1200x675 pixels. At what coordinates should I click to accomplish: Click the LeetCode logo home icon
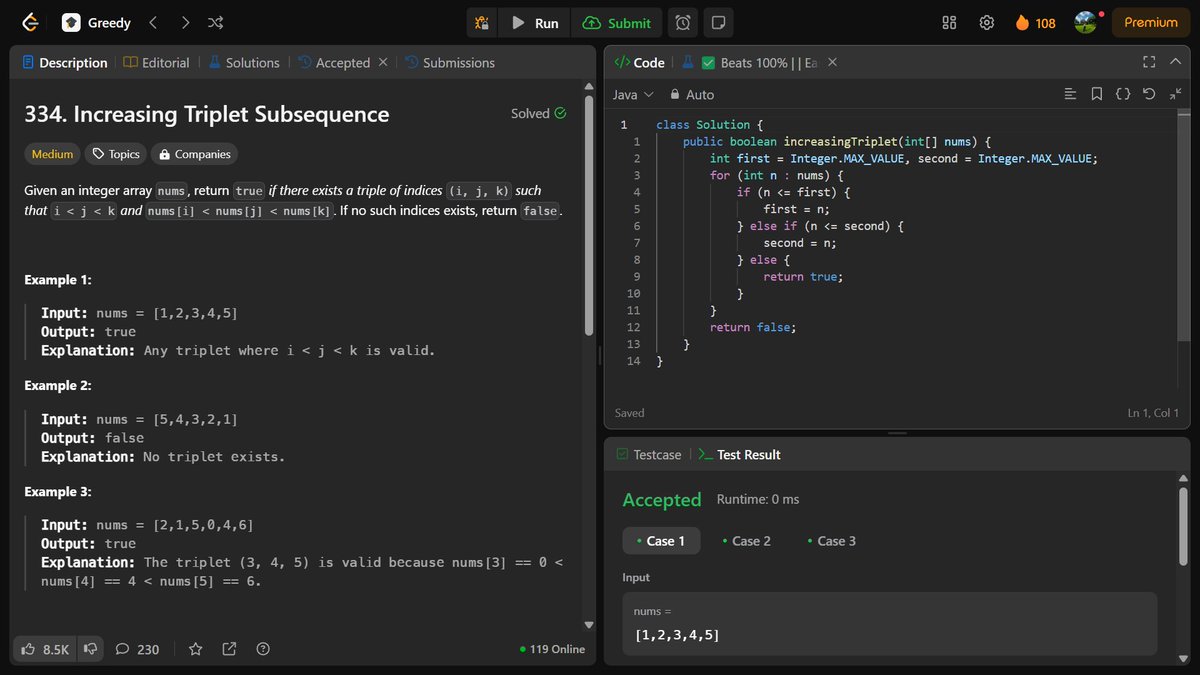28,22
